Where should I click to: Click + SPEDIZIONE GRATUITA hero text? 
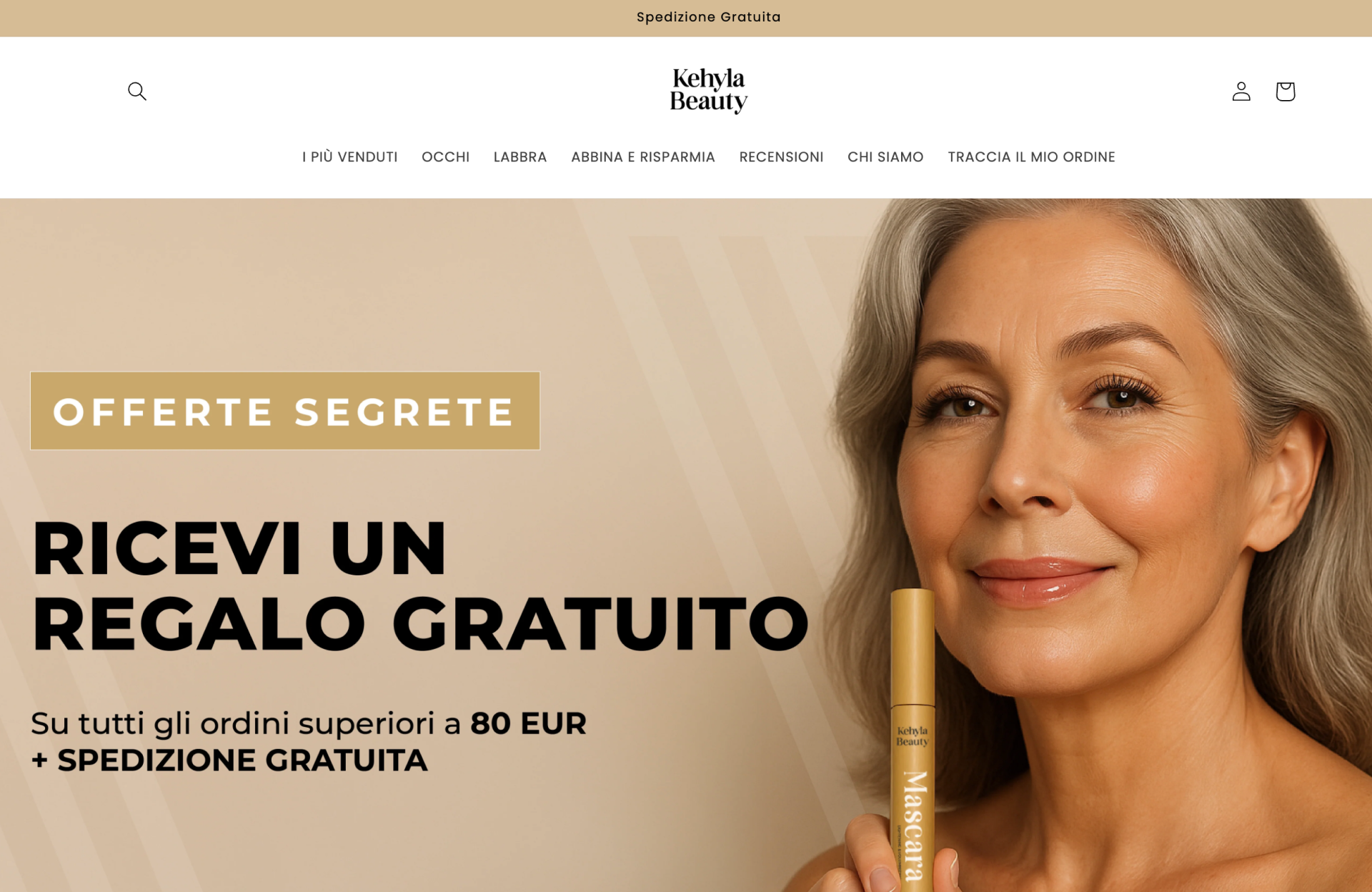click(x=229, y=760)
